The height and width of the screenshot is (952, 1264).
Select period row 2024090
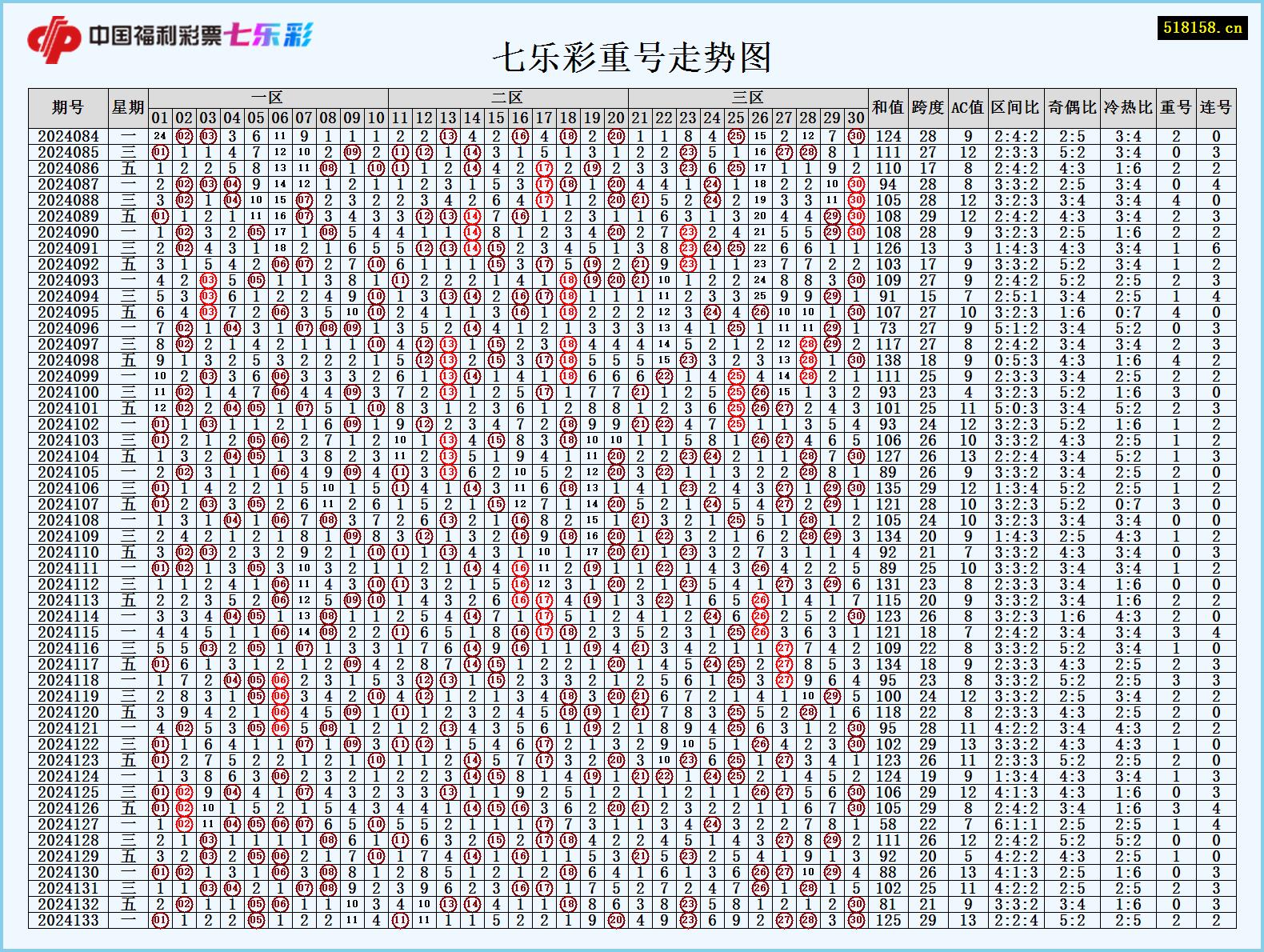click(632, 233)
